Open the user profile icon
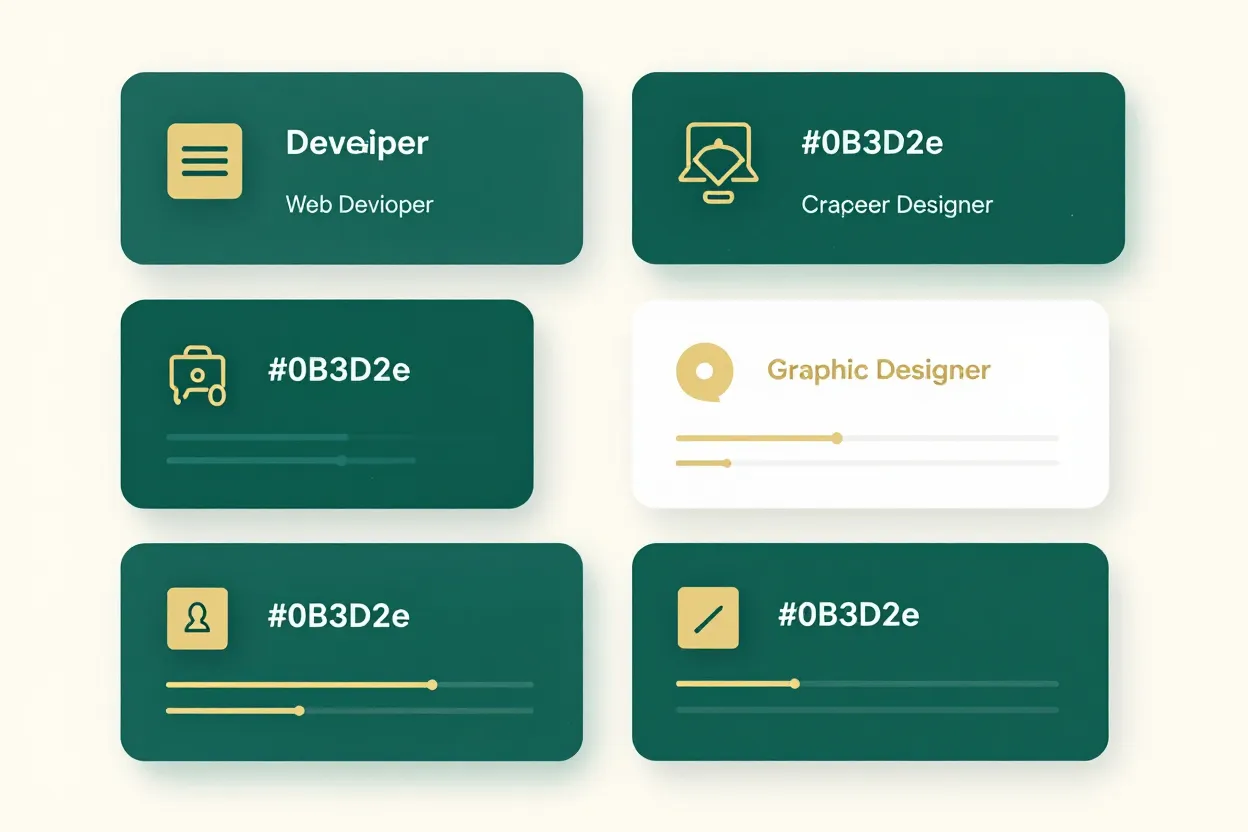This screenshot has height=832, width=1248. pyautogui.click(x=197, y=618)
